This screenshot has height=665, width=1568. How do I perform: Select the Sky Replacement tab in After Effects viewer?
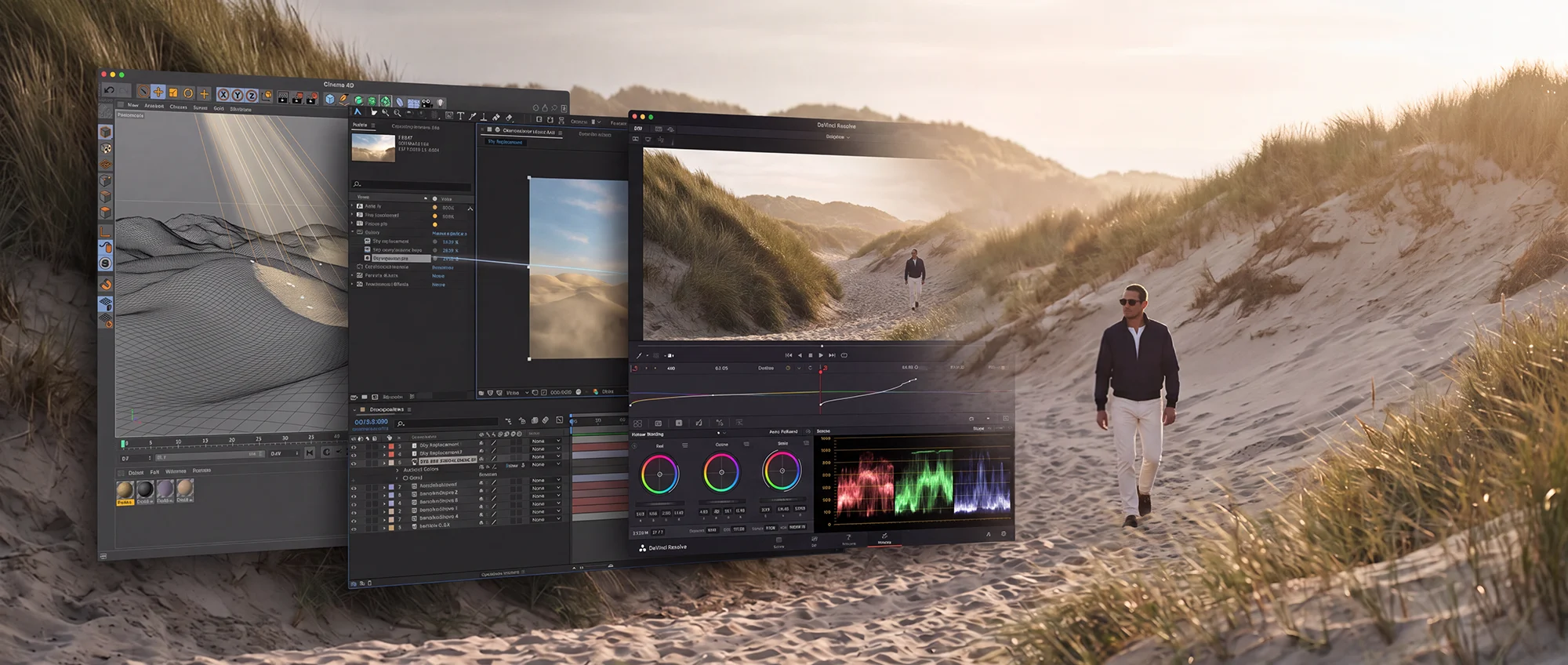pyautogui.click(x=505, y=142)
